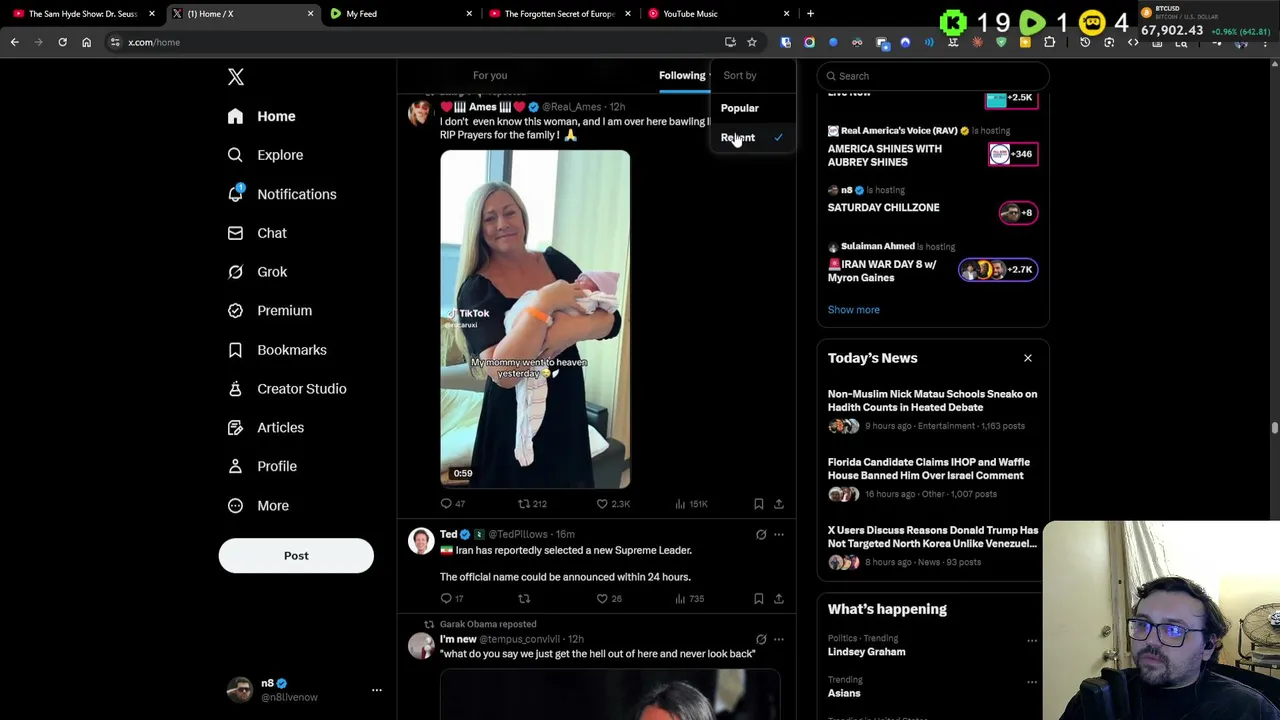Select Popular sort option
The image size is (1280, 720).
(740, 108)
